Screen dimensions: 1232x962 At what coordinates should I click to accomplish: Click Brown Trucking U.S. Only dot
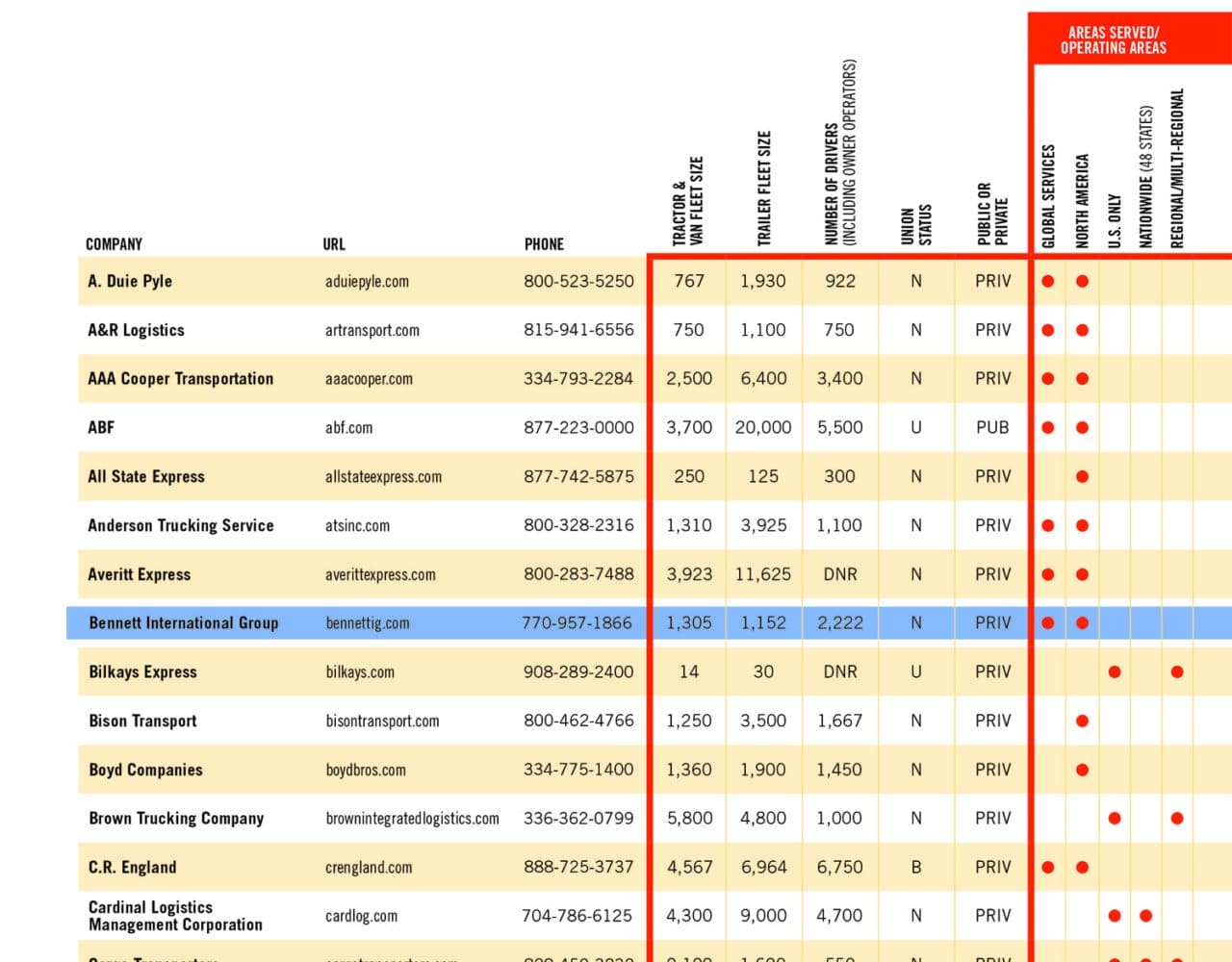tap(1115, 819)
